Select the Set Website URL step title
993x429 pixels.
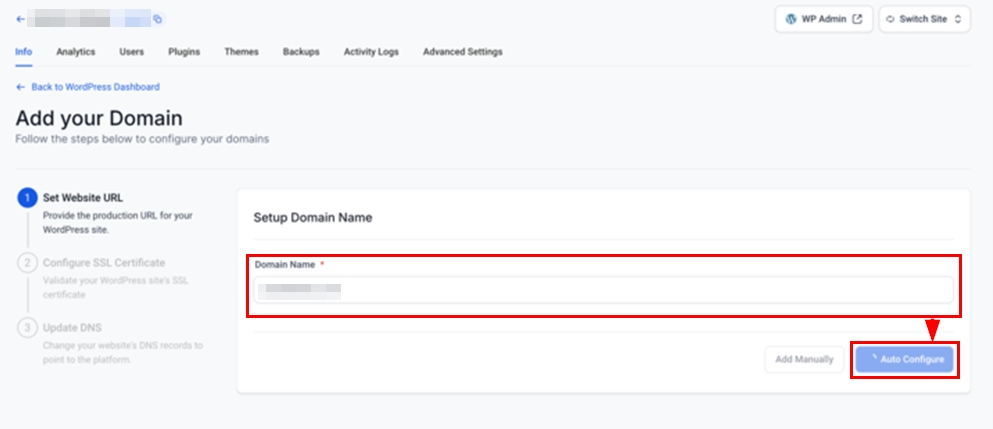83,197
